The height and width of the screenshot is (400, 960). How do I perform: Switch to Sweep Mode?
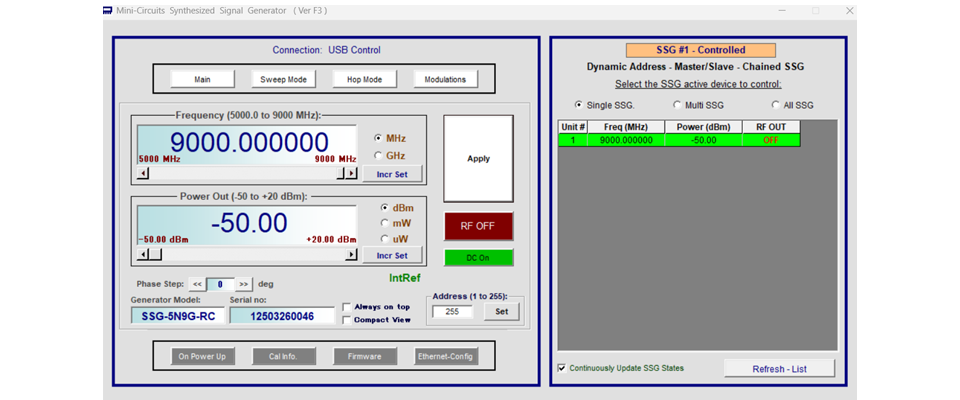pos(283,79)
